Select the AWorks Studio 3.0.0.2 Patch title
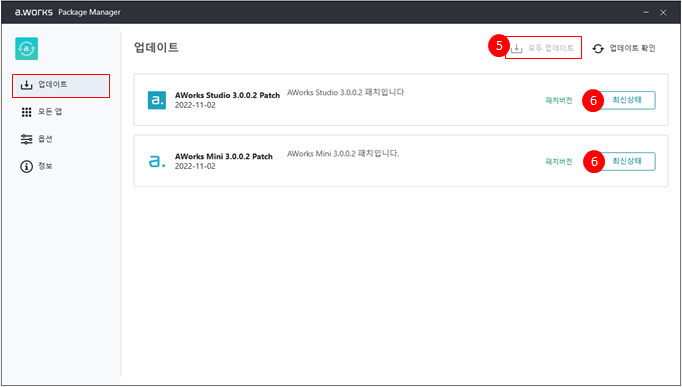 coord(227,95)
